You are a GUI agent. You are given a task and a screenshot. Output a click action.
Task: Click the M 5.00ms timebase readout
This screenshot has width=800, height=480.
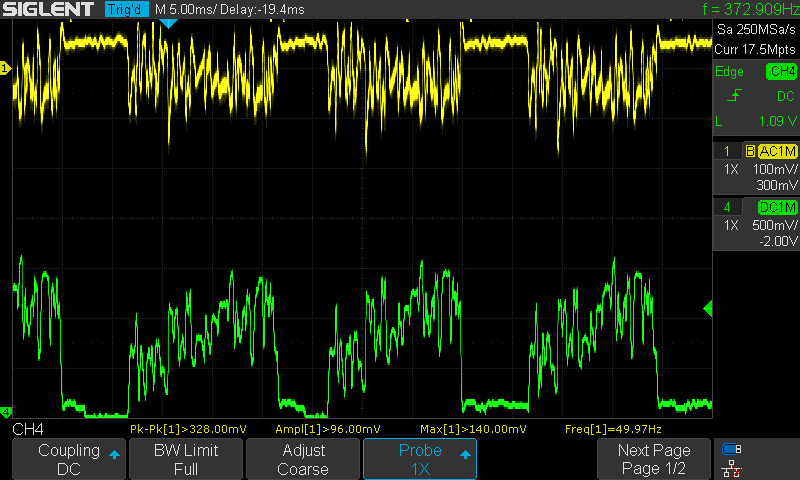coord(187,9)
